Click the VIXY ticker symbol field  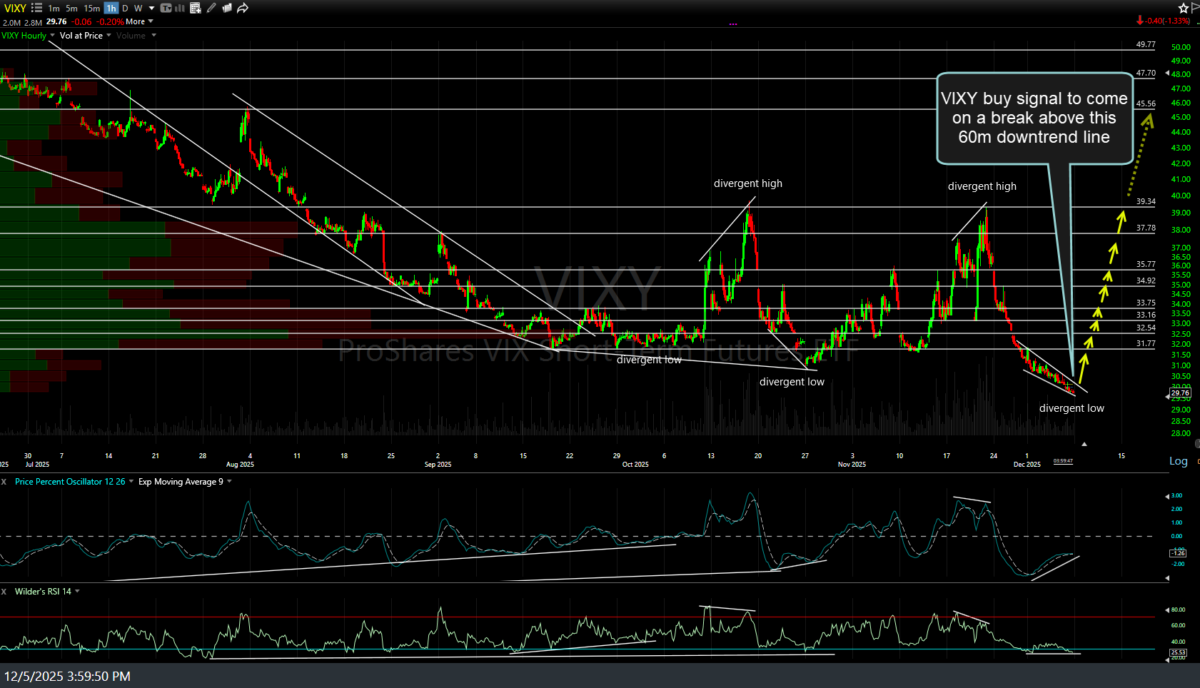[x=15, y=8]
